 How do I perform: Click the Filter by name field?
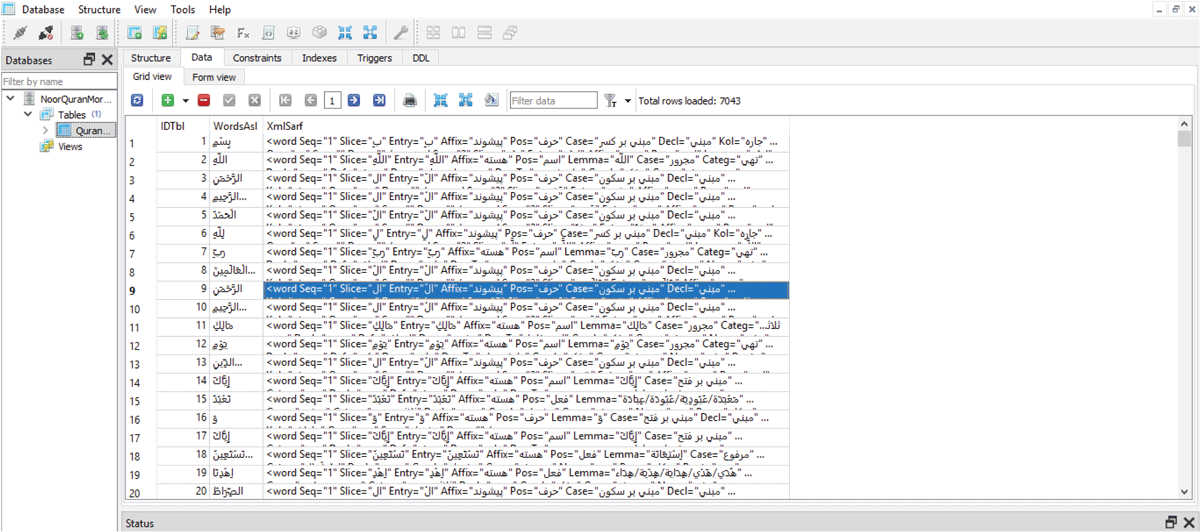tap(58, 81)
